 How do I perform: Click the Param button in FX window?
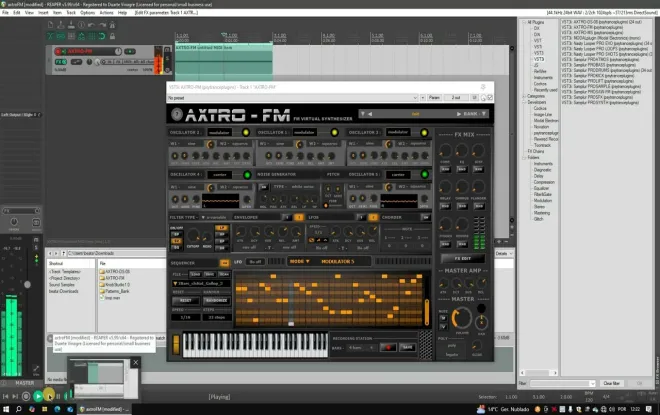point(434,98)
